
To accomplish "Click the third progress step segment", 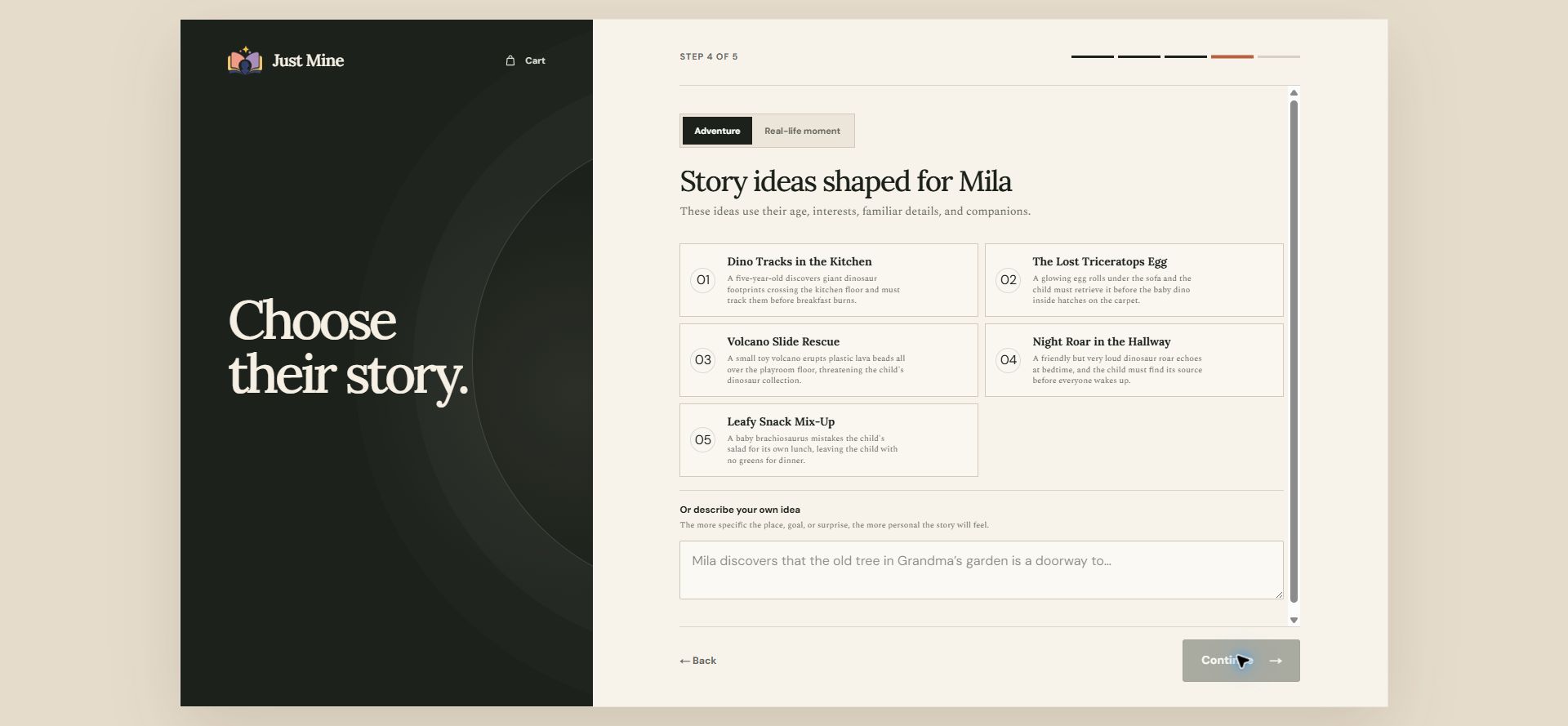I will click(x=1186, y=56).
